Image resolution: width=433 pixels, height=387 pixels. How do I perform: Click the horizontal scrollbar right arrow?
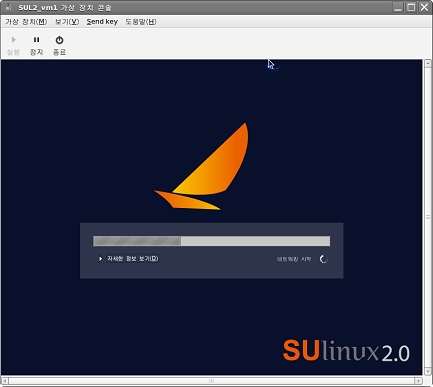(418, 381)
